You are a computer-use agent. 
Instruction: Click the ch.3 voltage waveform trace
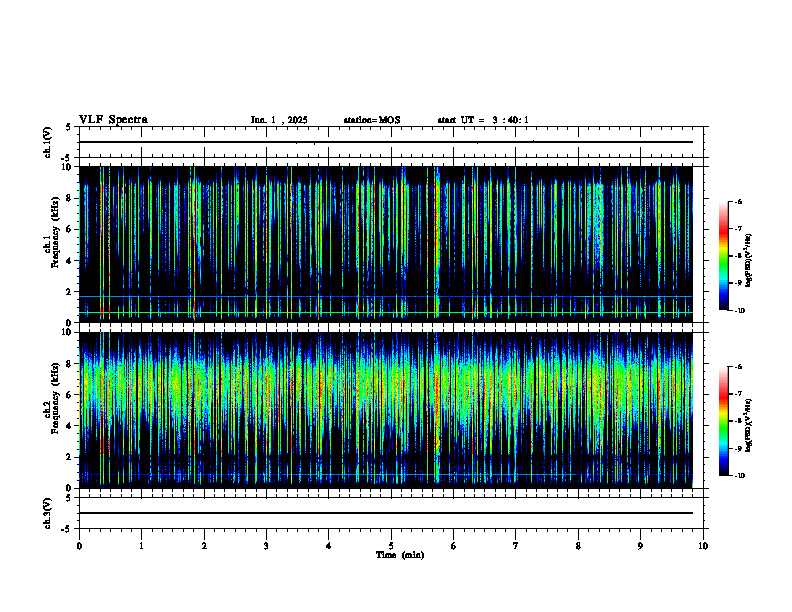point(386,513)
